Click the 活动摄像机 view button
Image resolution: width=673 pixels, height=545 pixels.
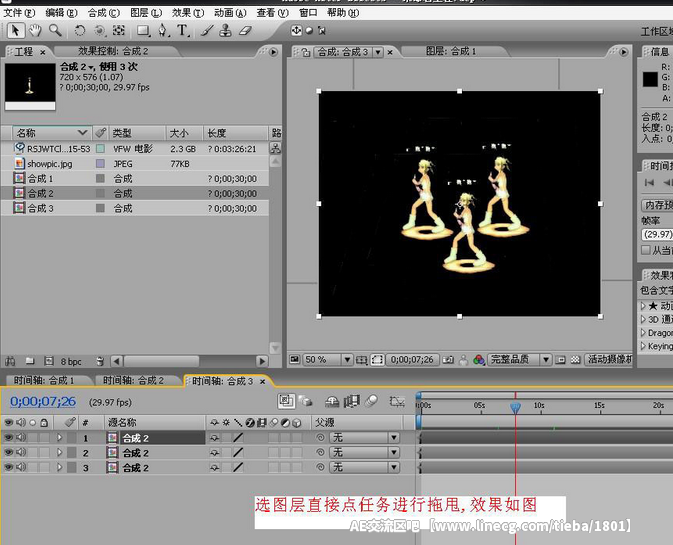click(x=609, y=360)
